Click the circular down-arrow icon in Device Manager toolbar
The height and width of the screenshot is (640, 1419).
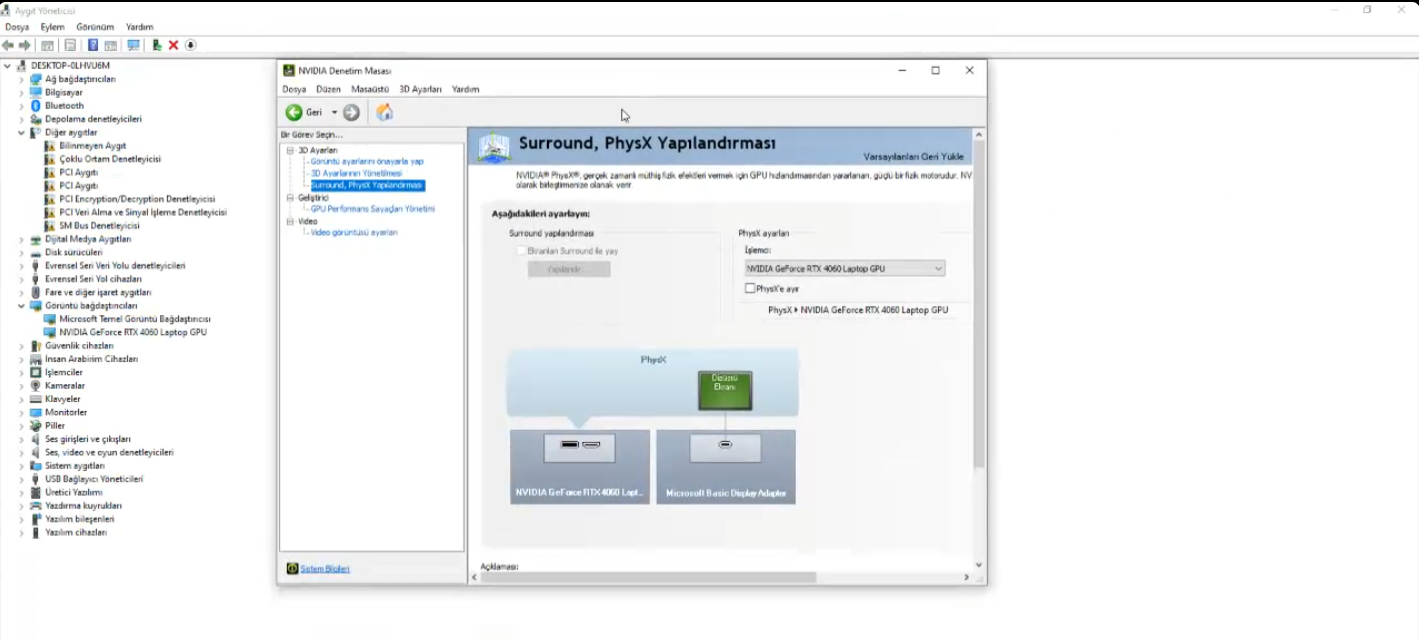pyautogui.click(x=190, y=45)
